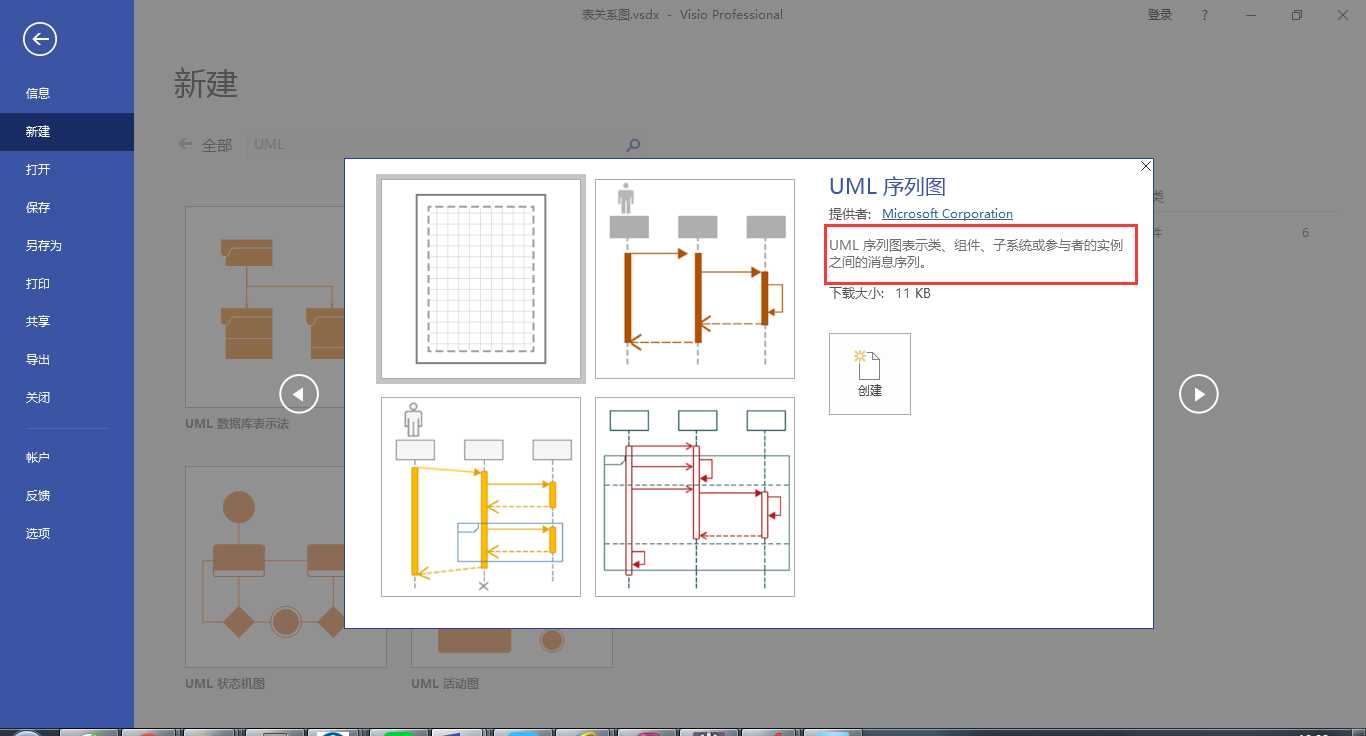Select the UML 数据库表示法 template
The height and width of the screenshot is (736, 1366).
[264, 320]
